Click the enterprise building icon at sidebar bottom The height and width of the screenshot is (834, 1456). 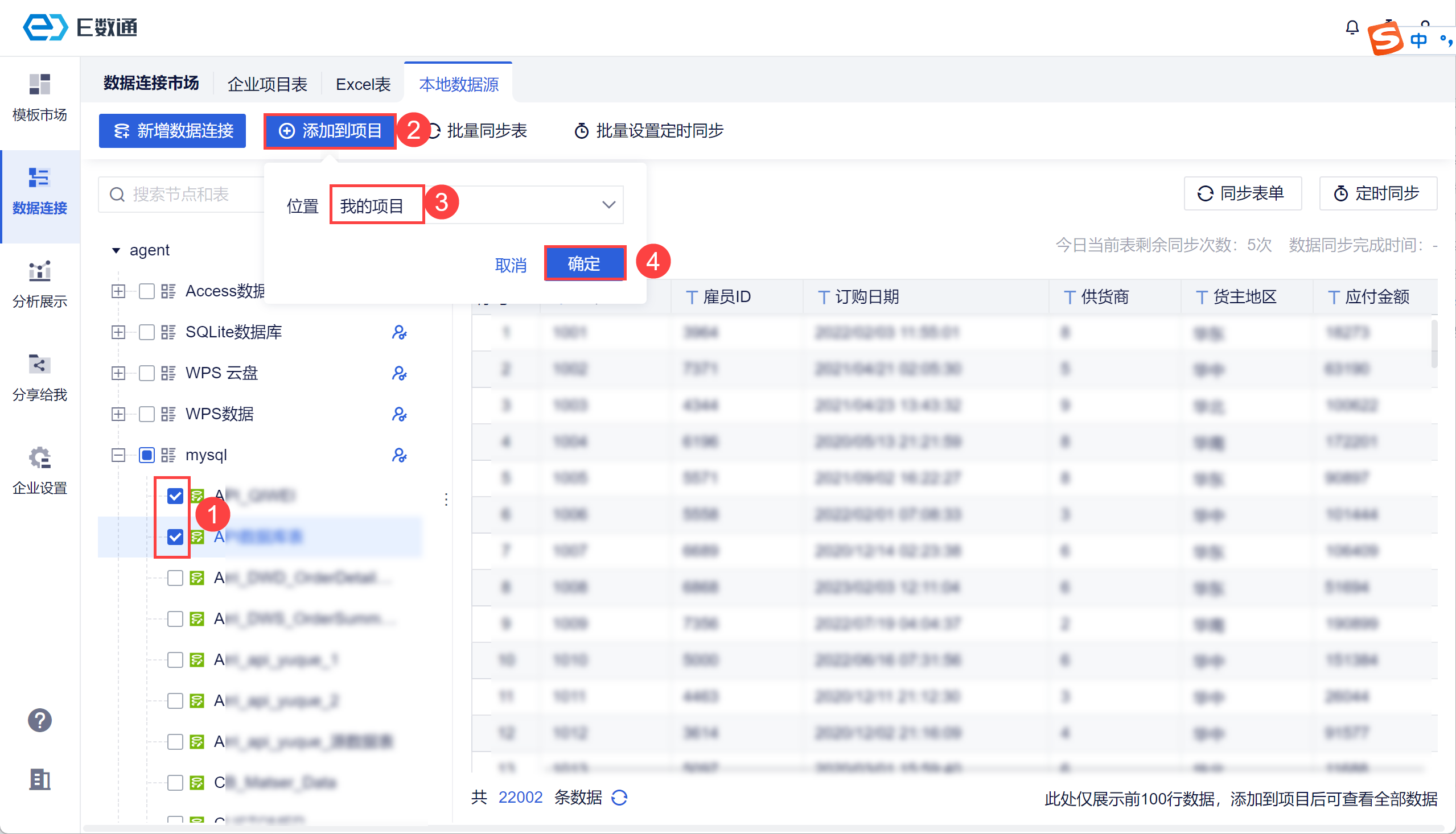pyautogui.click(x=39, y=779)
